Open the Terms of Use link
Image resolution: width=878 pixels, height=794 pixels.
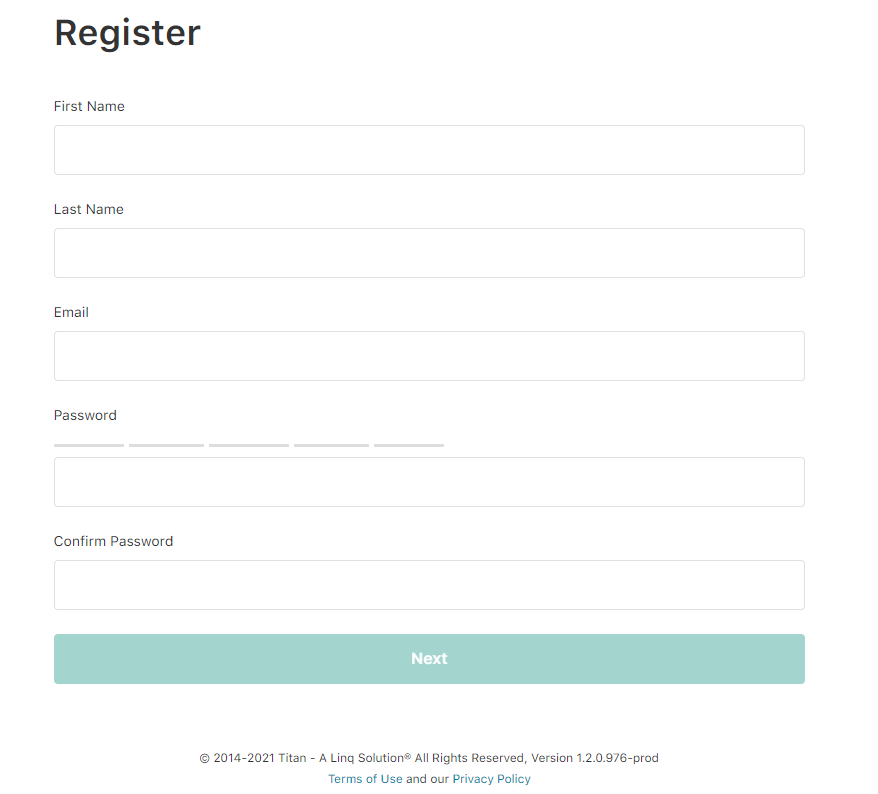tap(365, 779)
